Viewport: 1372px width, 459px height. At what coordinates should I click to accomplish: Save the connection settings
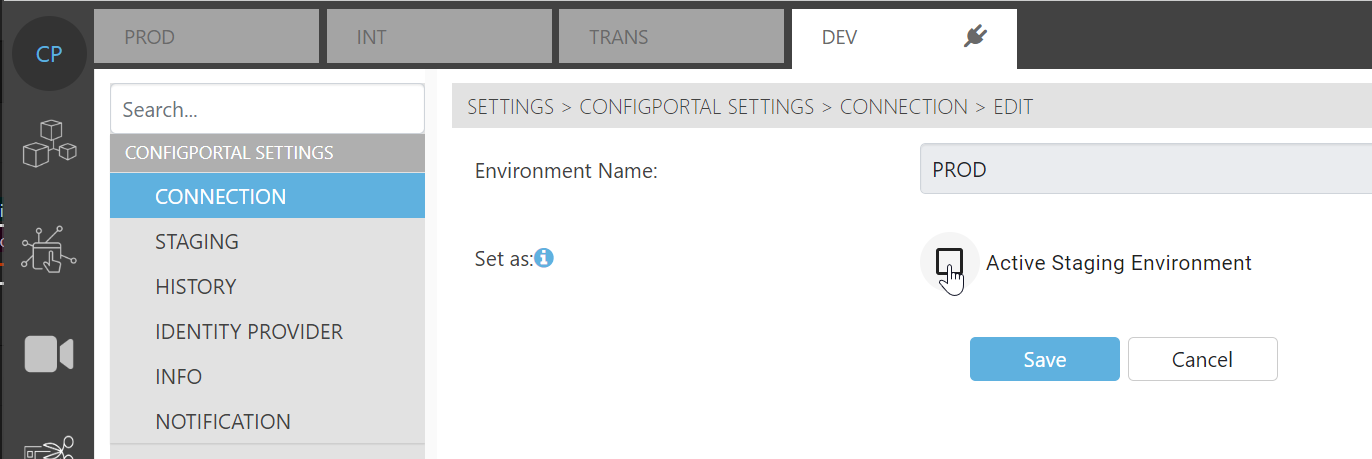1044,359
